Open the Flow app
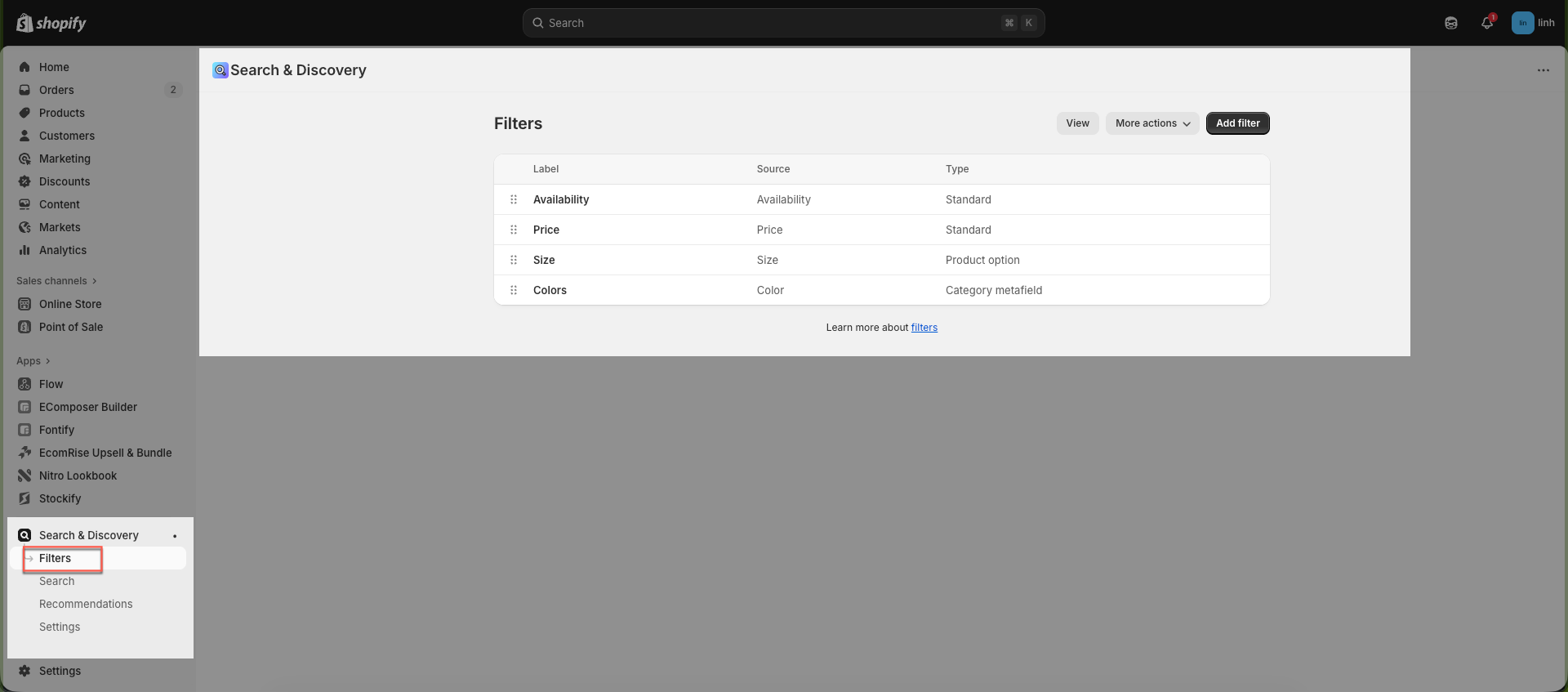This screenshot has width=1568, height=692. tap(51, 384)
